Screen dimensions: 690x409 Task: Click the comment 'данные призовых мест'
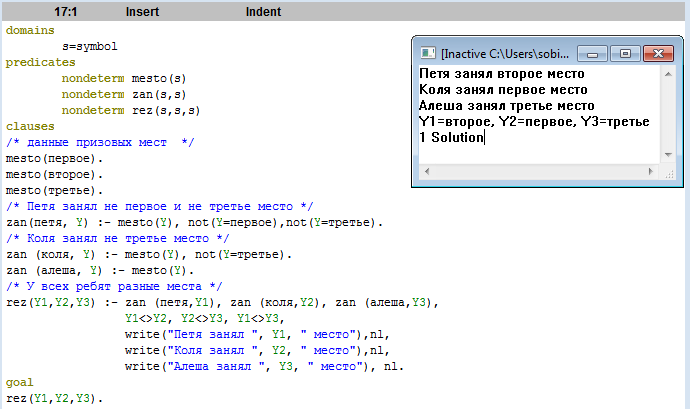click(x=100, y=143)
